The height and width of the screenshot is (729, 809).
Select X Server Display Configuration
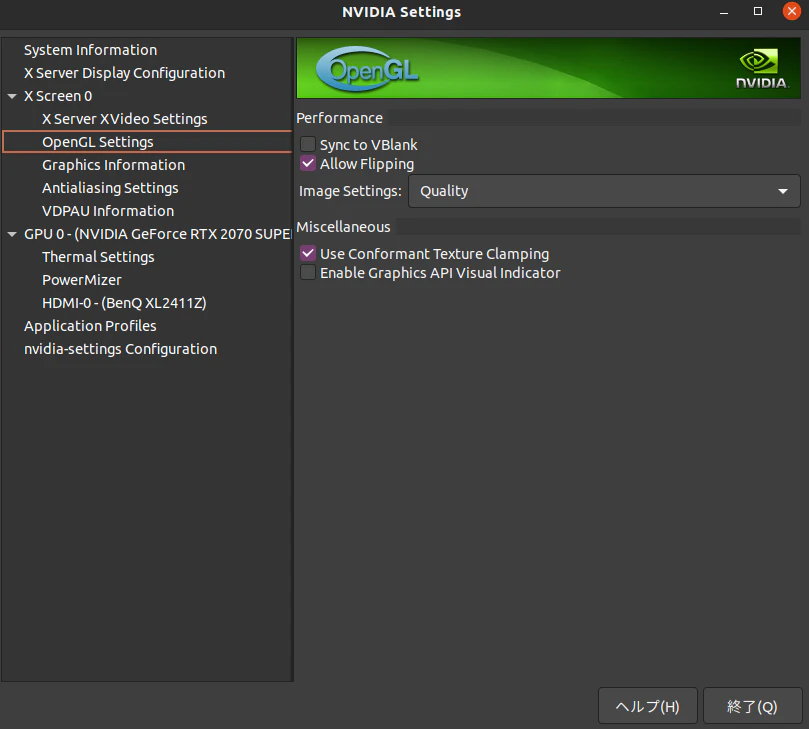[124, 73]
